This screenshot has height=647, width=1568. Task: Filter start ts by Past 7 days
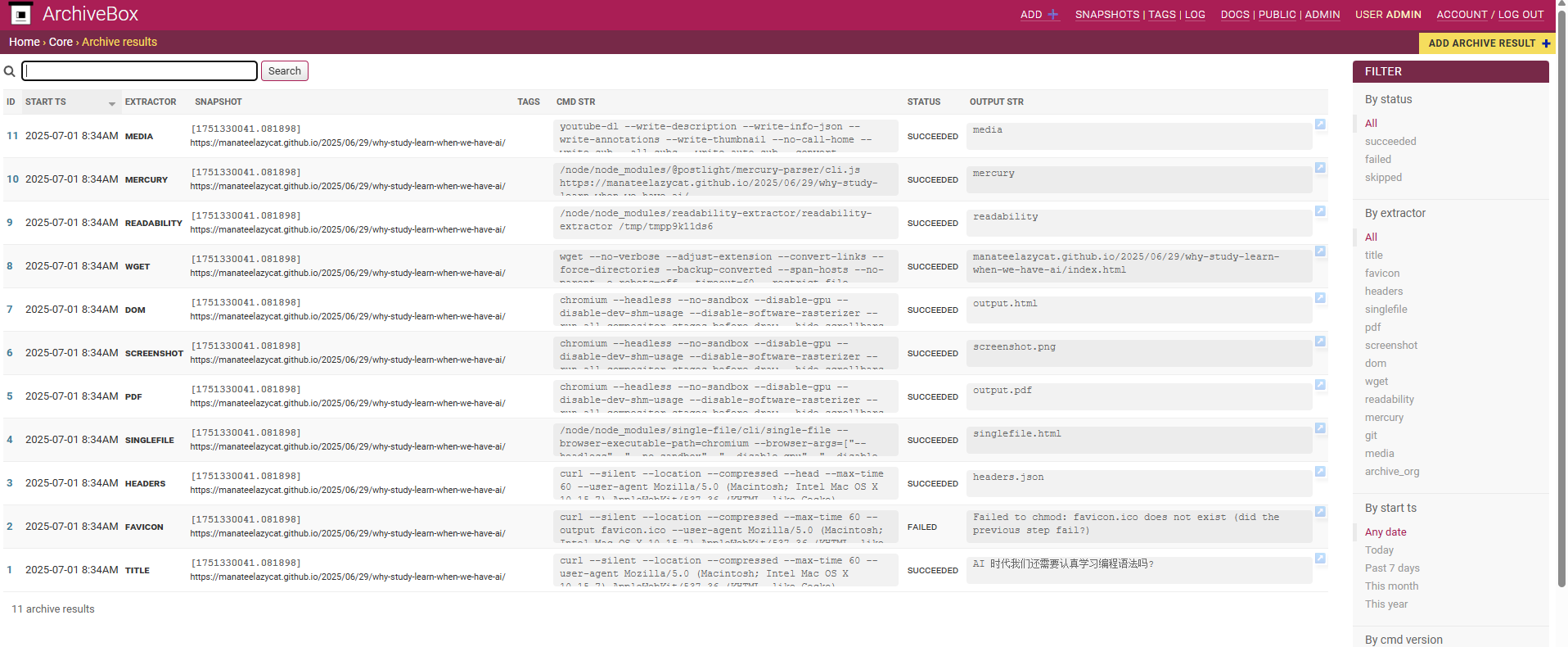[1391, 568]
